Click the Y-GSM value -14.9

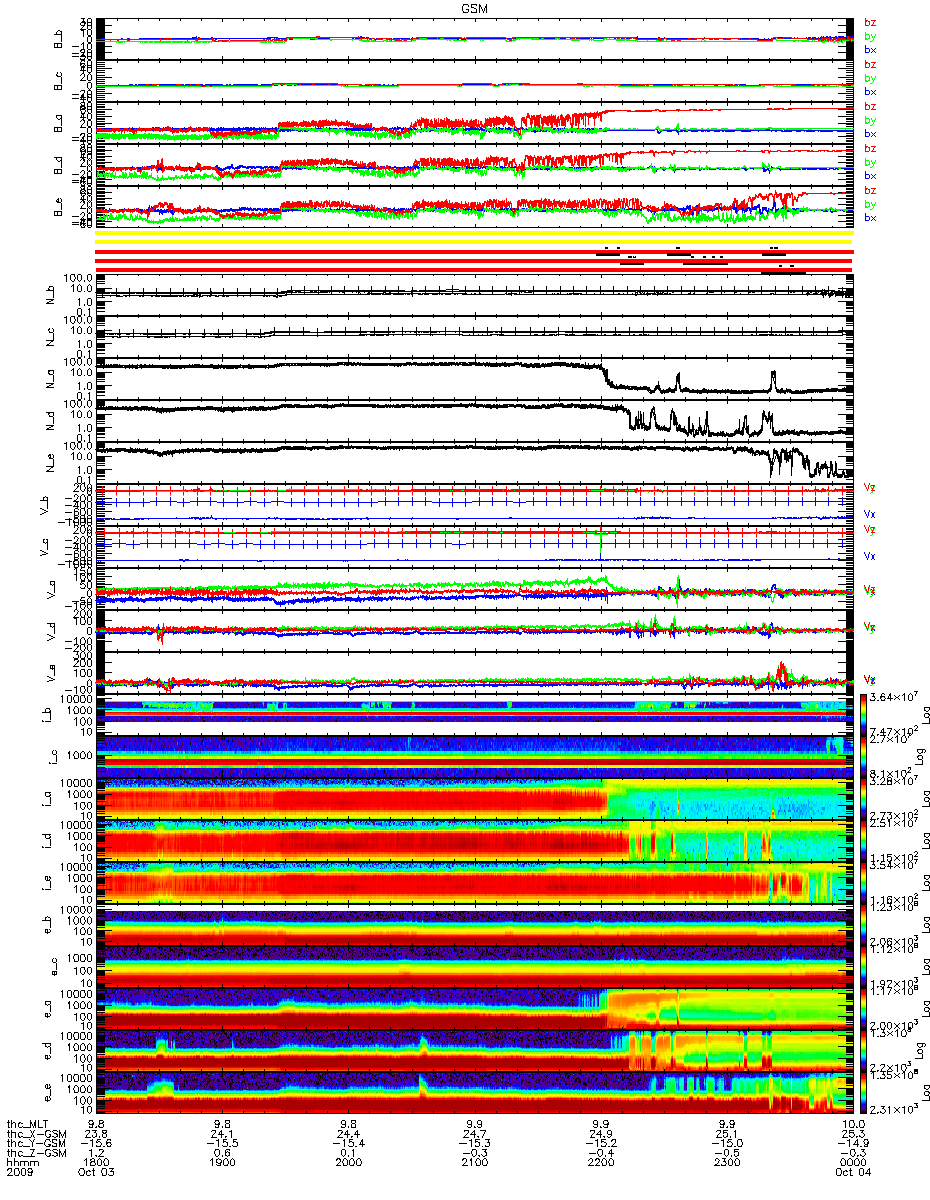coord(851,1143)
